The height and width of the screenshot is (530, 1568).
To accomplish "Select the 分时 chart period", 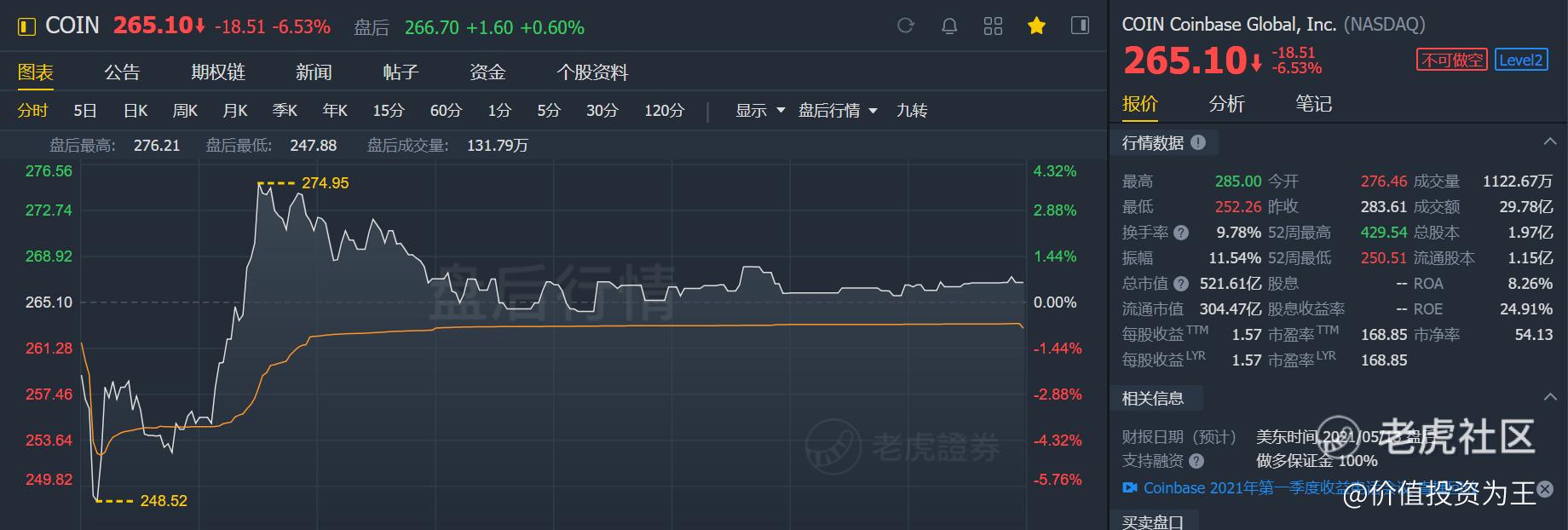I will pos(32,111).
